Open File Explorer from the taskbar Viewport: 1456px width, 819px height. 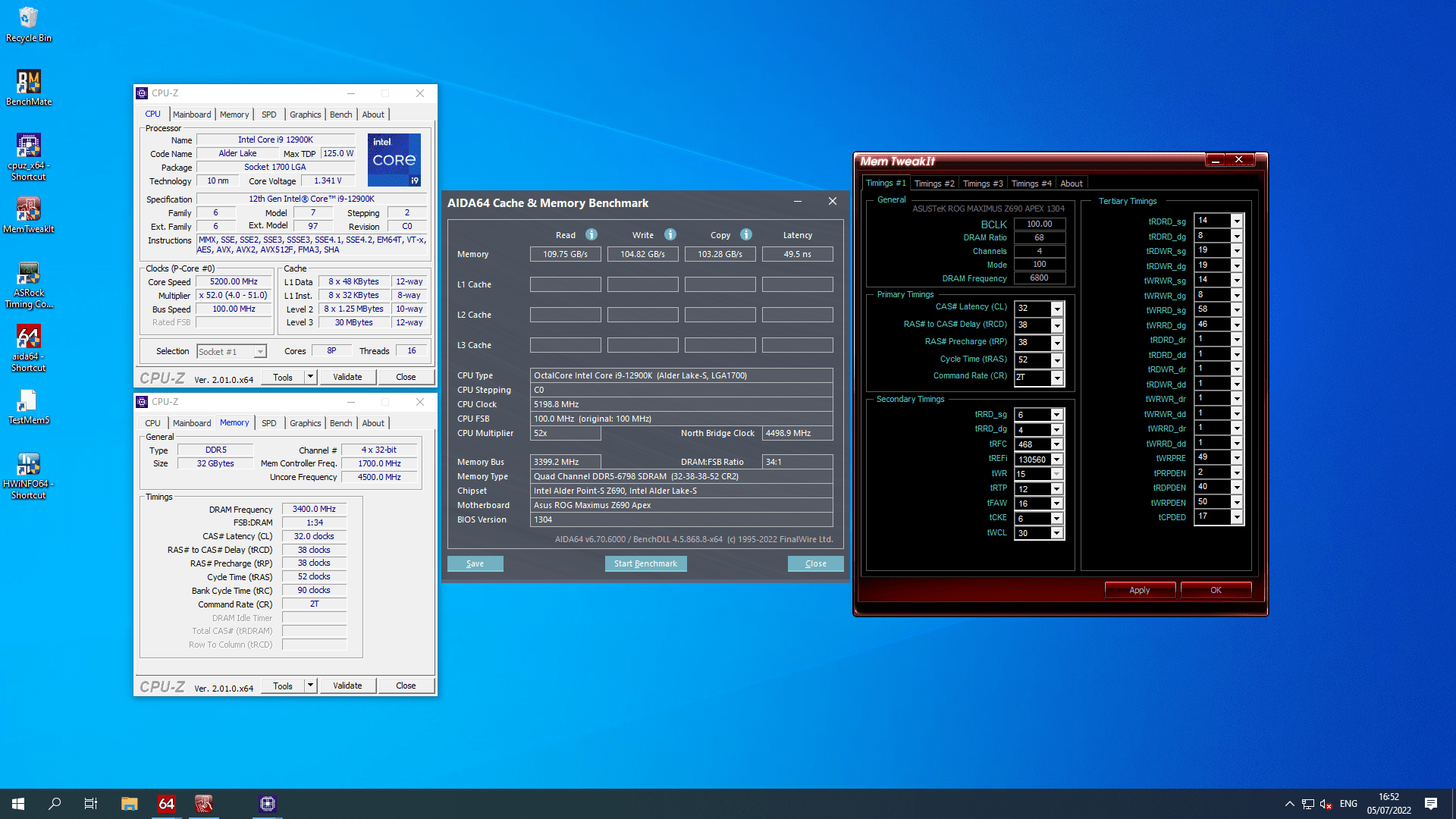pos(129,804)
